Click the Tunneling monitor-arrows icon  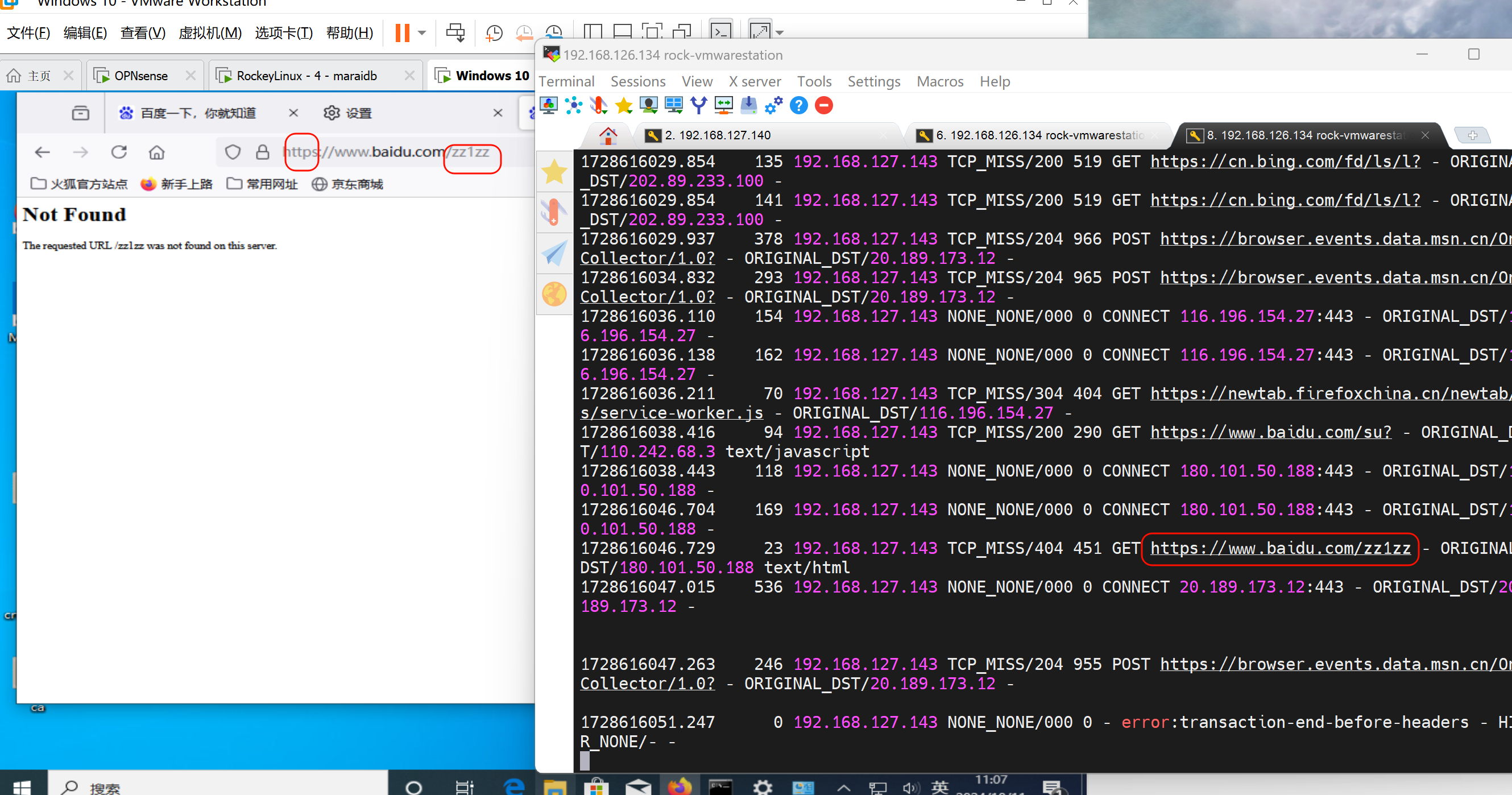pyautogui.click(x=723, y=106)
